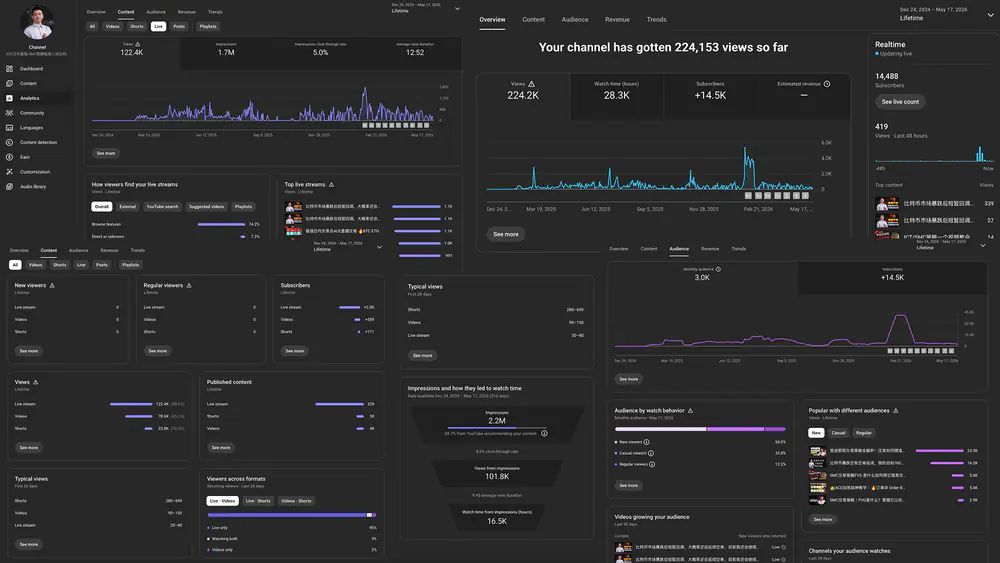Click warning triangle beside Views card with 122.4K live stream

(36, 382)
